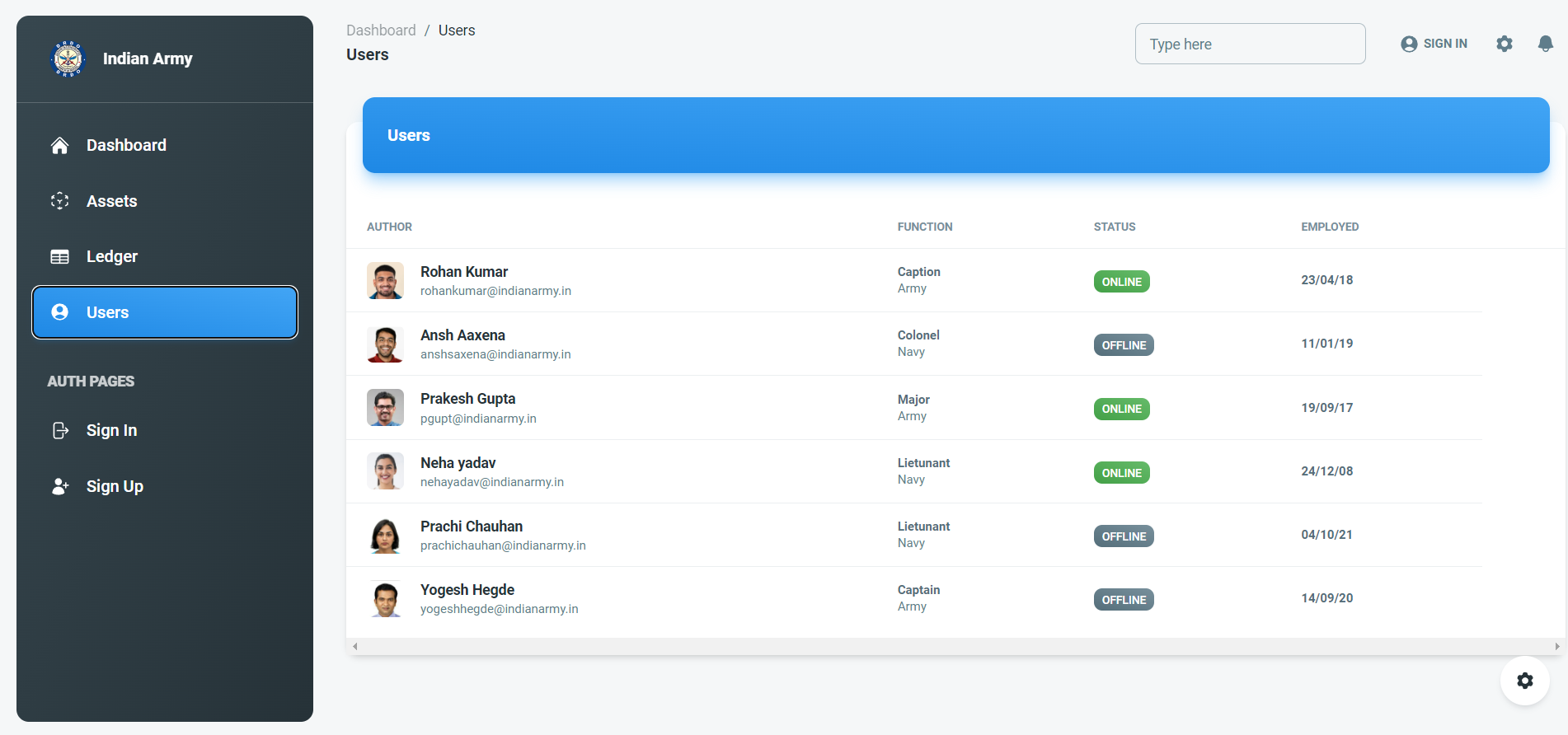Click Rohan Kumar's ONLINE status badge
The height and width of the screenshot is (735, 1568).
[1122, 282]
